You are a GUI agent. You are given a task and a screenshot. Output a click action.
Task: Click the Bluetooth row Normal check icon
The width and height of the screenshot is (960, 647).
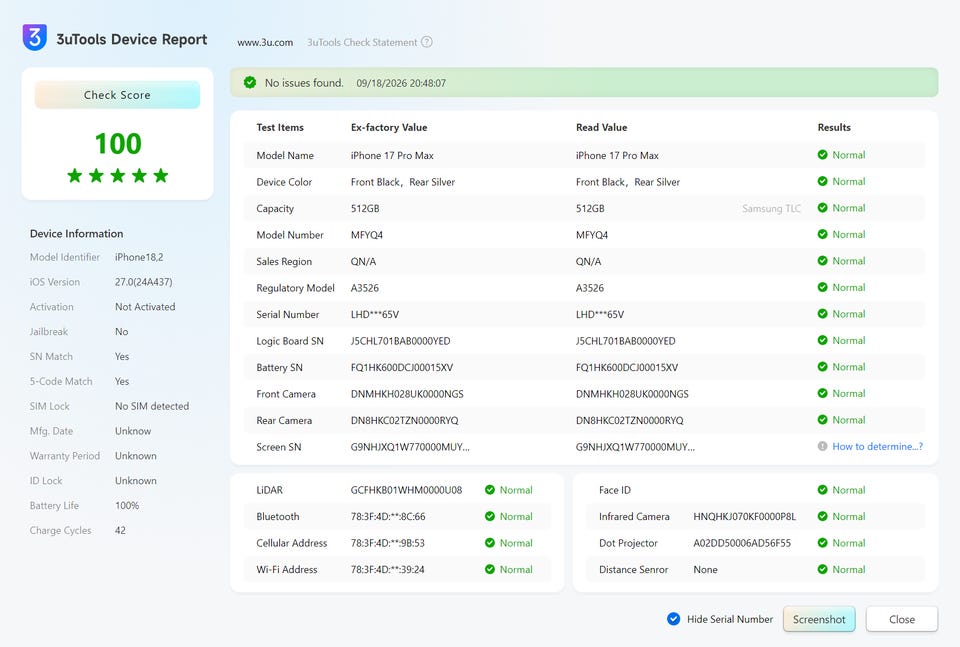[490, 516]
